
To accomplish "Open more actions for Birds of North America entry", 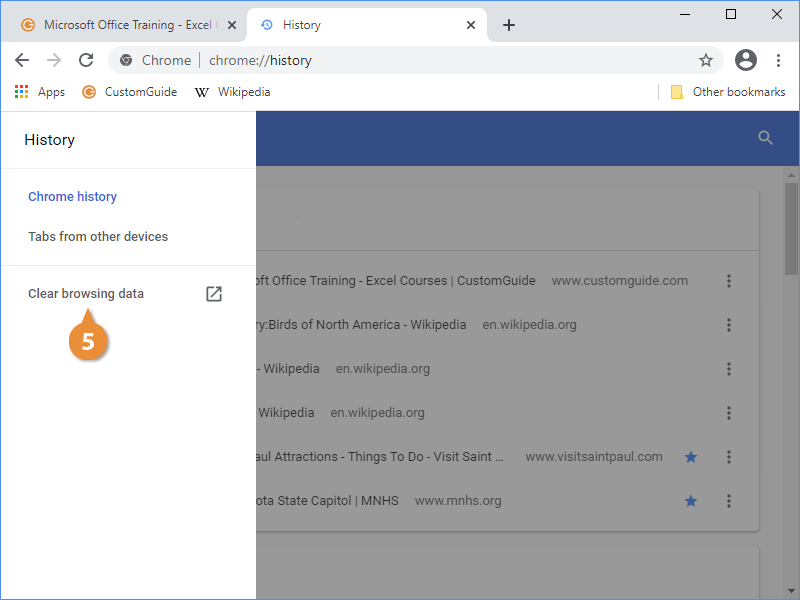I will point(729,324).
